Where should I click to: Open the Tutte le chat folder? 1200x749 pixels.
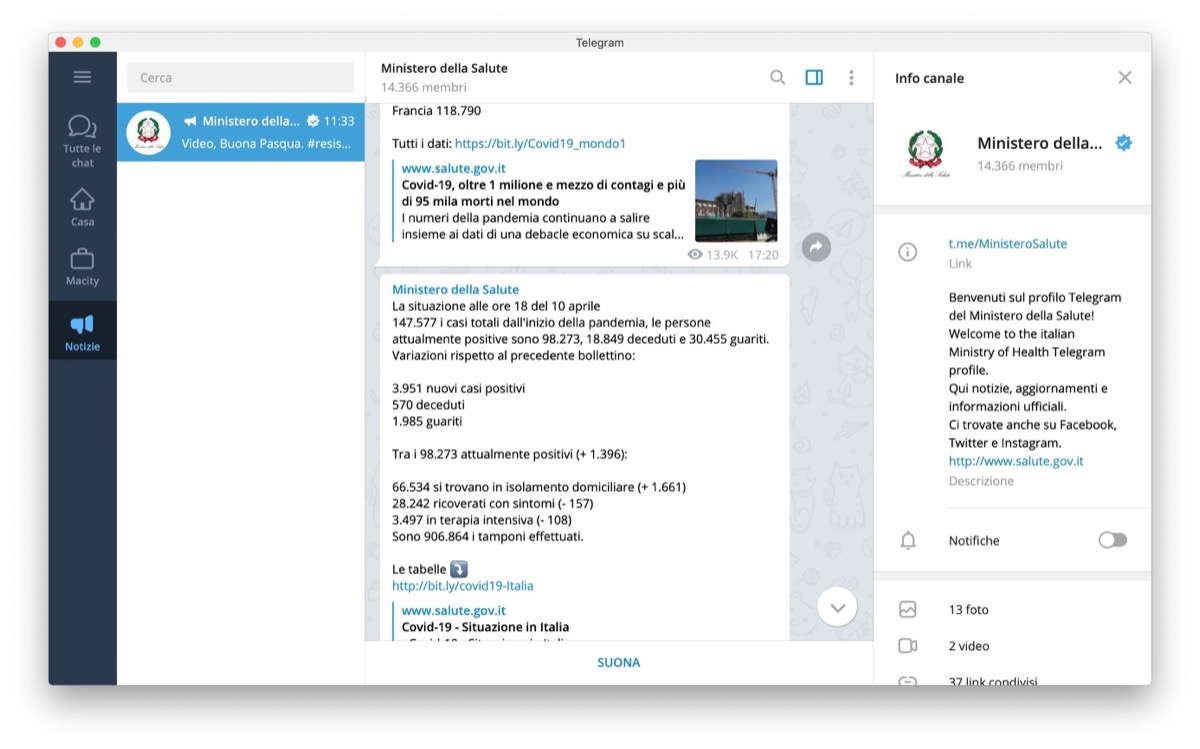tap(82, 141)
